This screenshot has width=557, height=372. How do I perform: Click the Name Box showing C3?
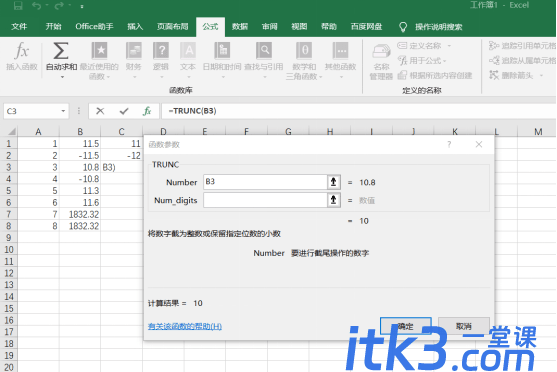coord(31,111)
